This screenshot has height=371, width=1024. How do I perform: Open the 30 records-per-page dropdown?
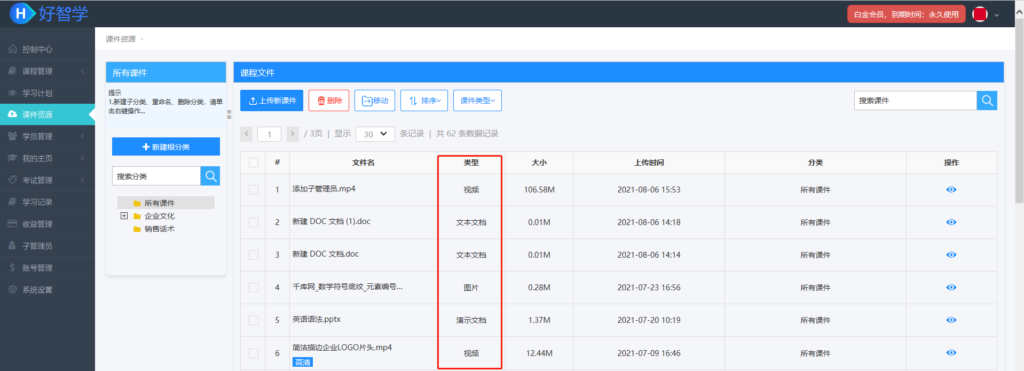click(375, 134)
